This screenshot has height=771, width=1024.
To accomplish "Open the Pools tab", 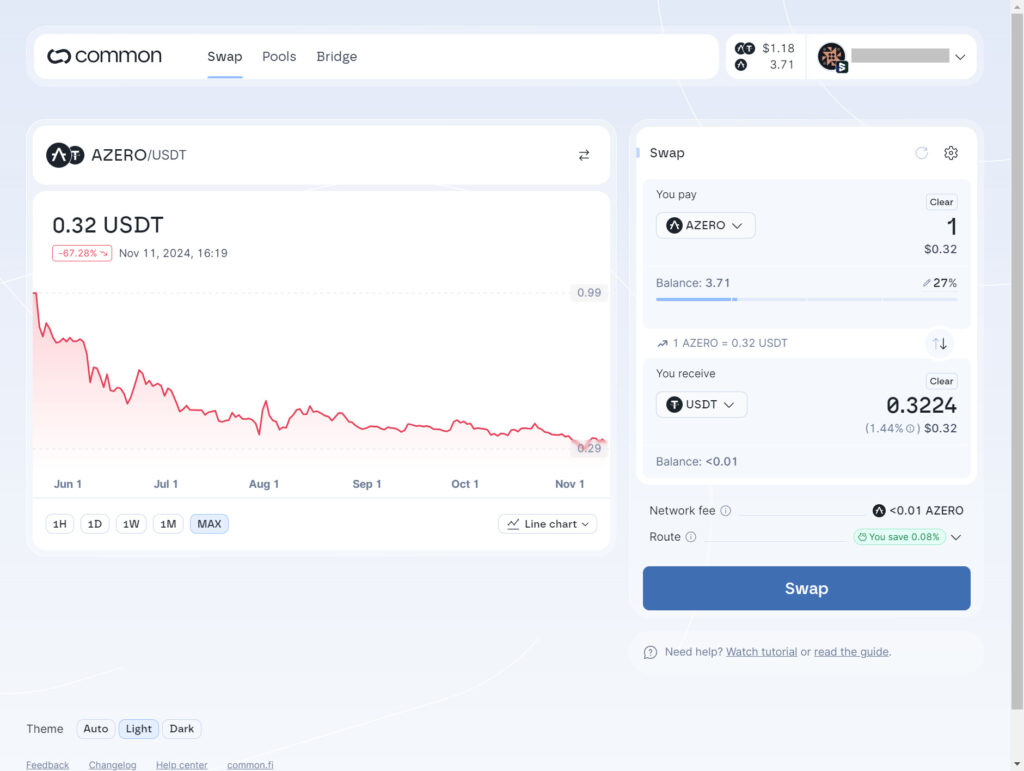I will click(x=279, y=57).
